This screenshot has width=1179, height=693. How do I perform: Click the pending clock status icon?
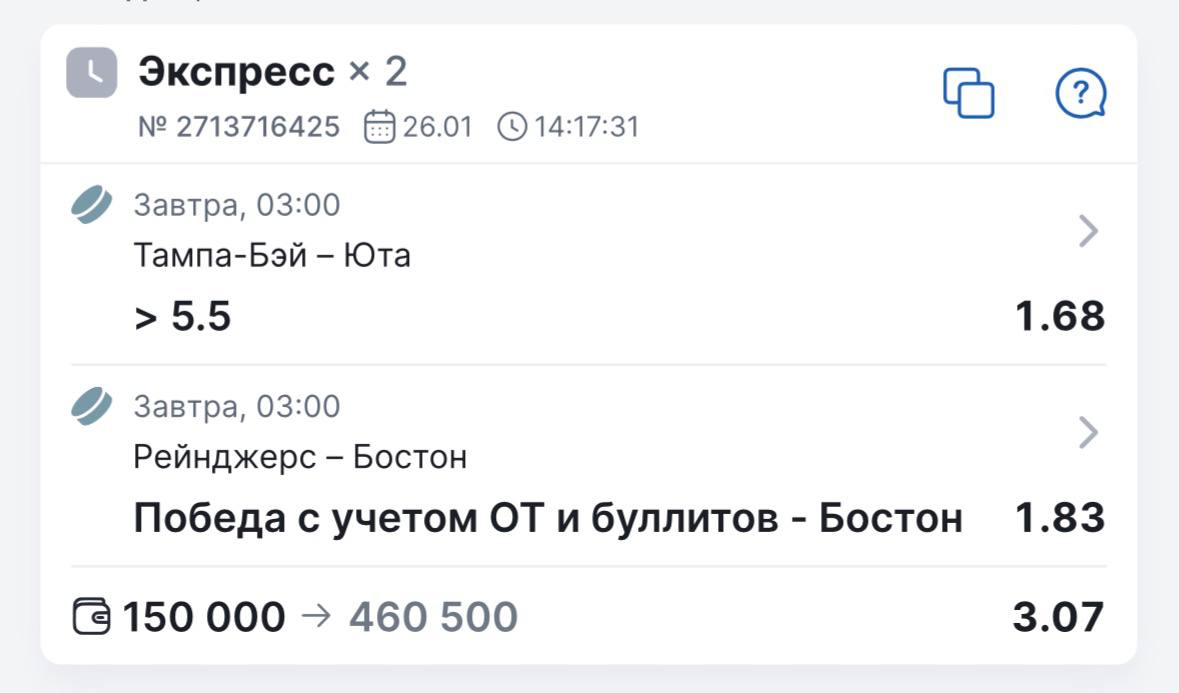[x=92, y=73]
